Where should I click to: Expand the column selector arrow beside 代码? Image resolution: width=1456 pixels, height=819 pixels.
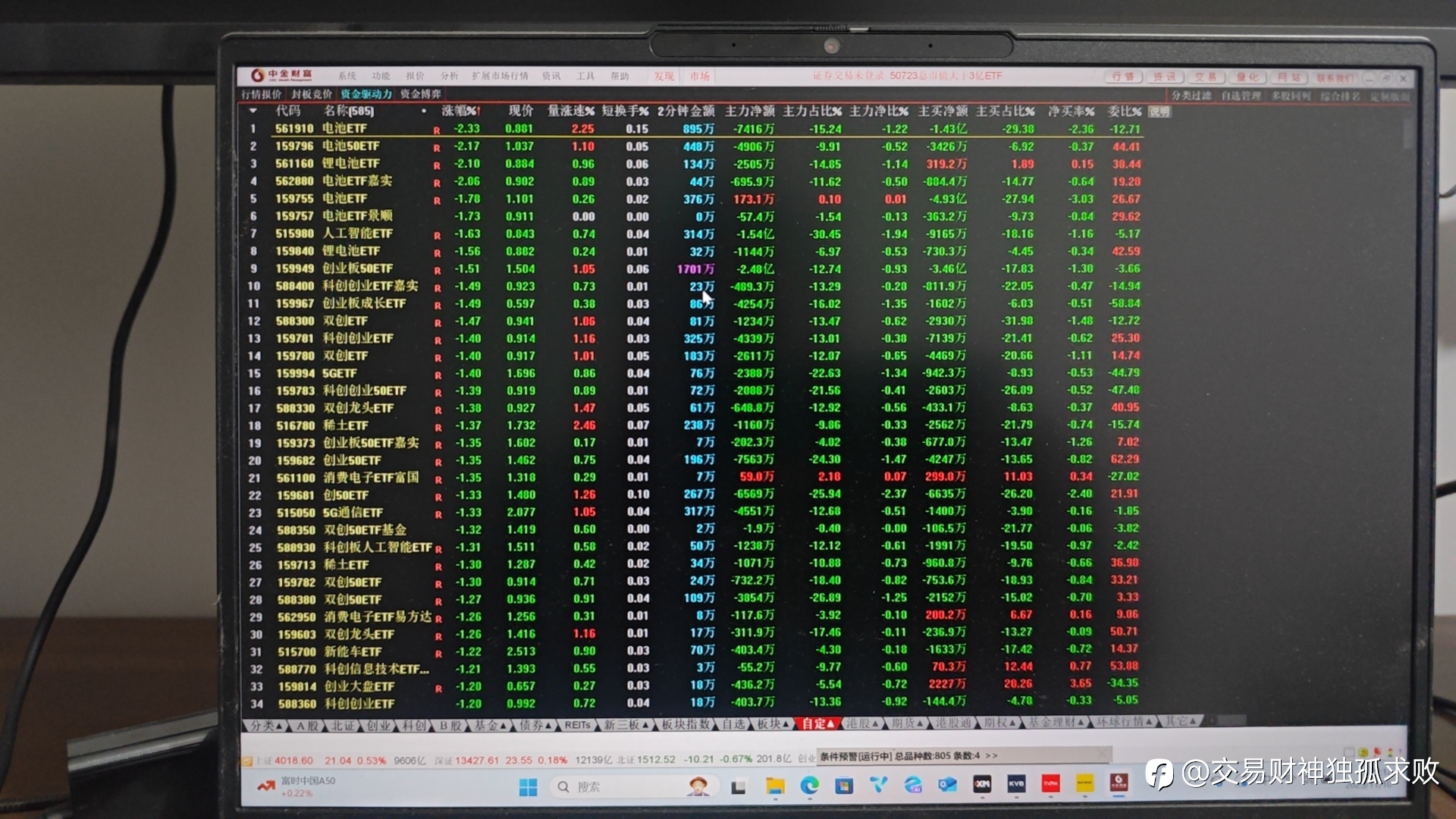253,111
